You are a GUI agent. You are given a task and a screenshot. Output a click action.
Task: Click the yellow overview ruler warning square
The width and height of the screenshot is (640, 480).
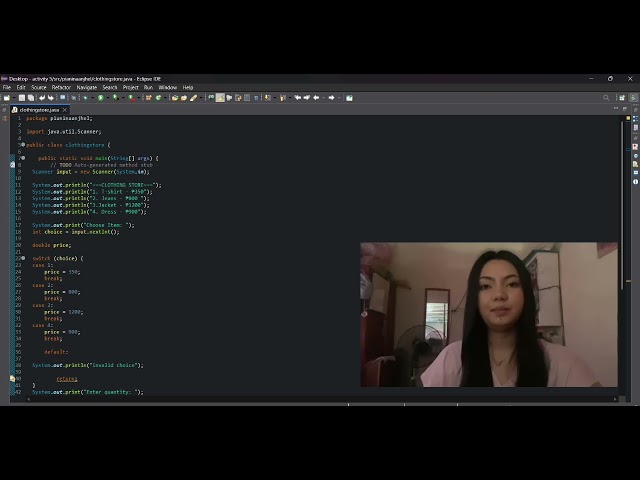[628, 118]
